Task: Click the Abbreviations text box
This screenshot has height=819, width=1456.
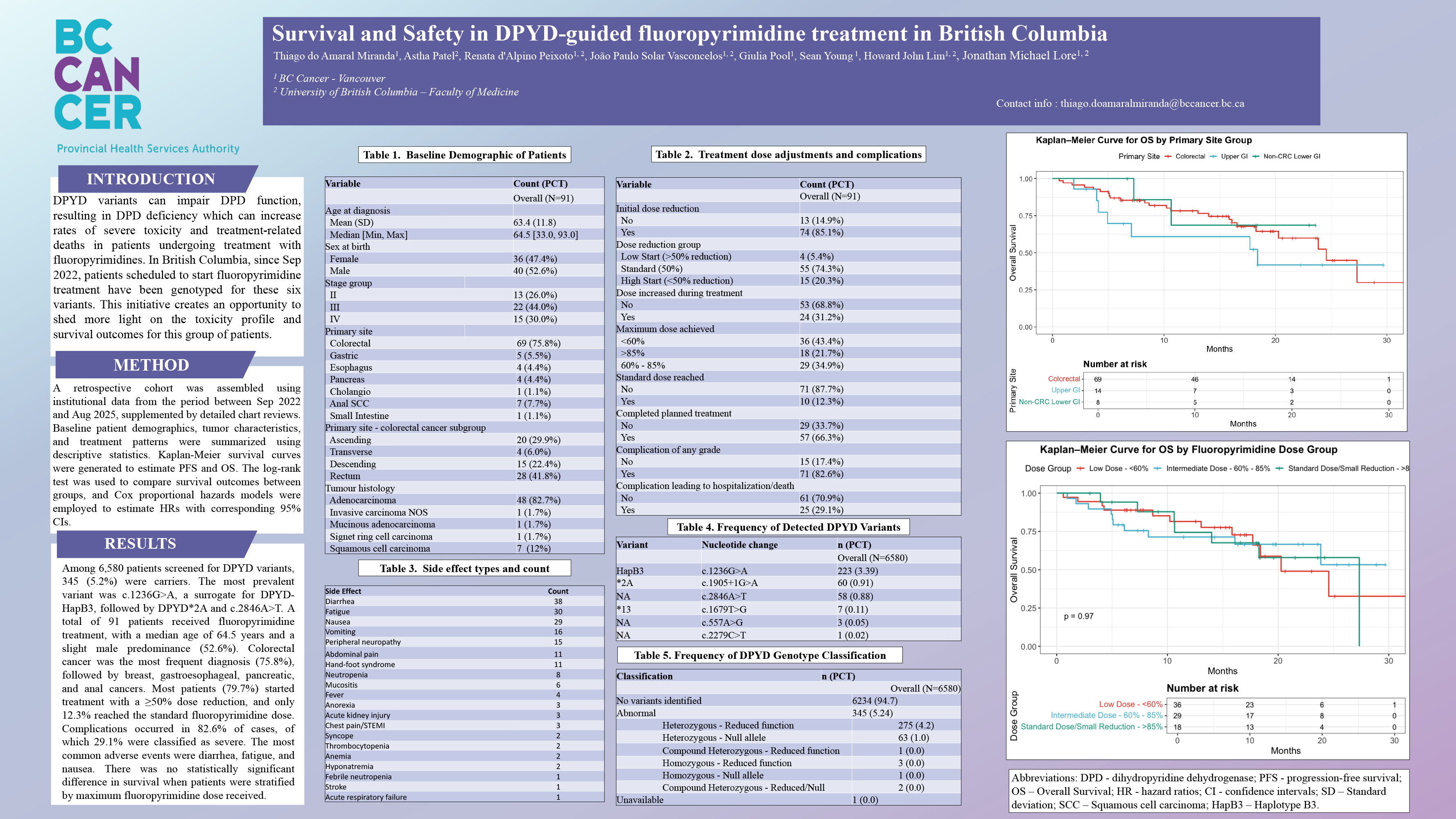Action: (1207, 791)
